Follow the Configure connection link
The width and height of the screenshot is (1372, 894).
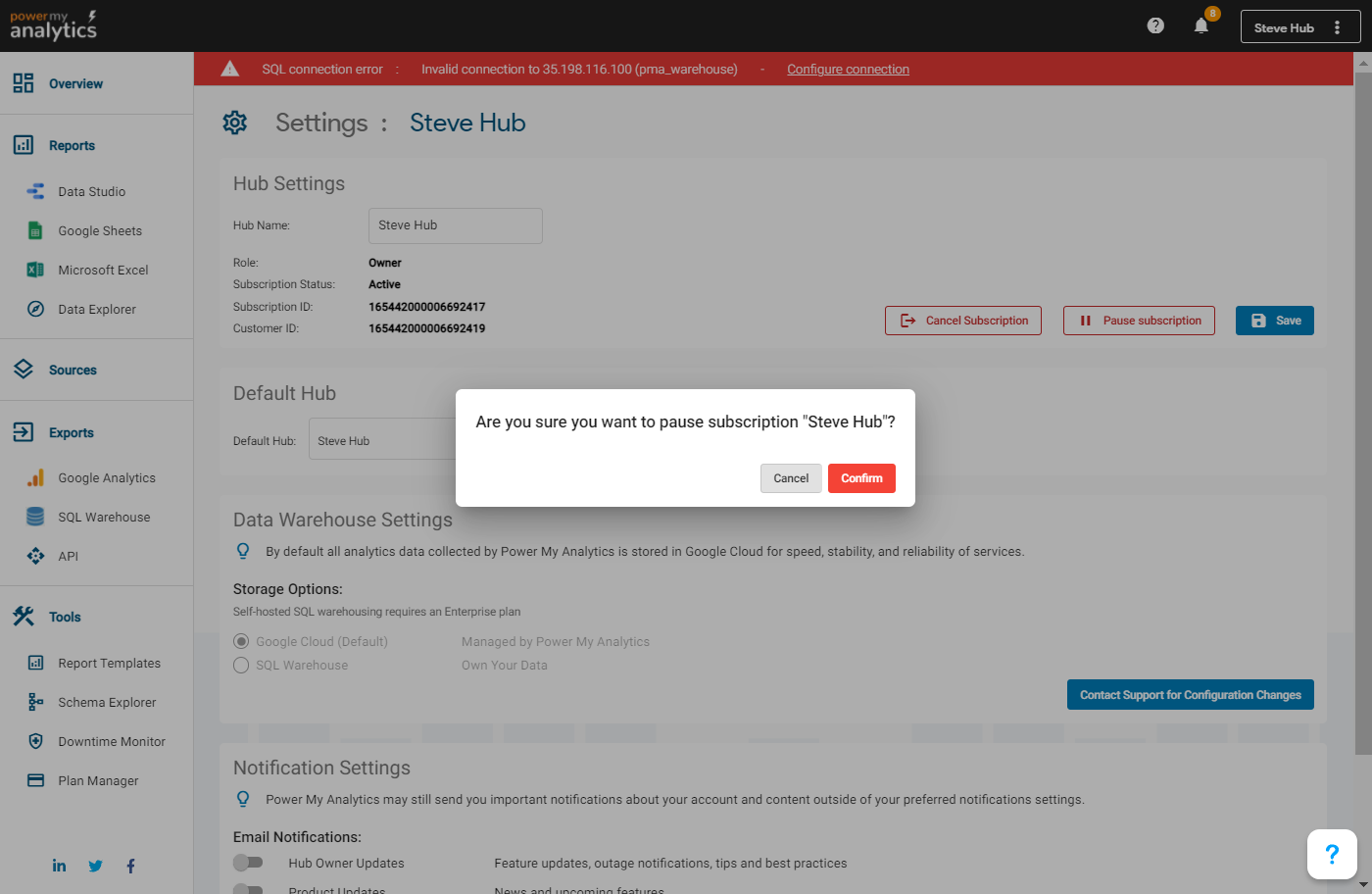(x=848, y=70)
